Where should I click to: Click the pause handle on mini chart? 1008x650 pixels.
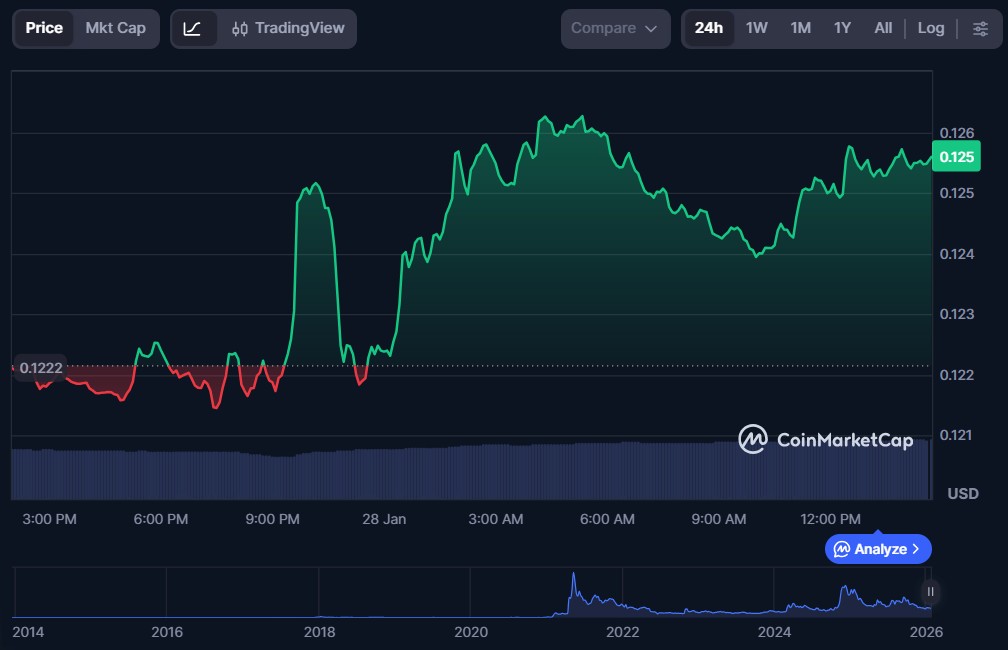[x=930, y=591]
